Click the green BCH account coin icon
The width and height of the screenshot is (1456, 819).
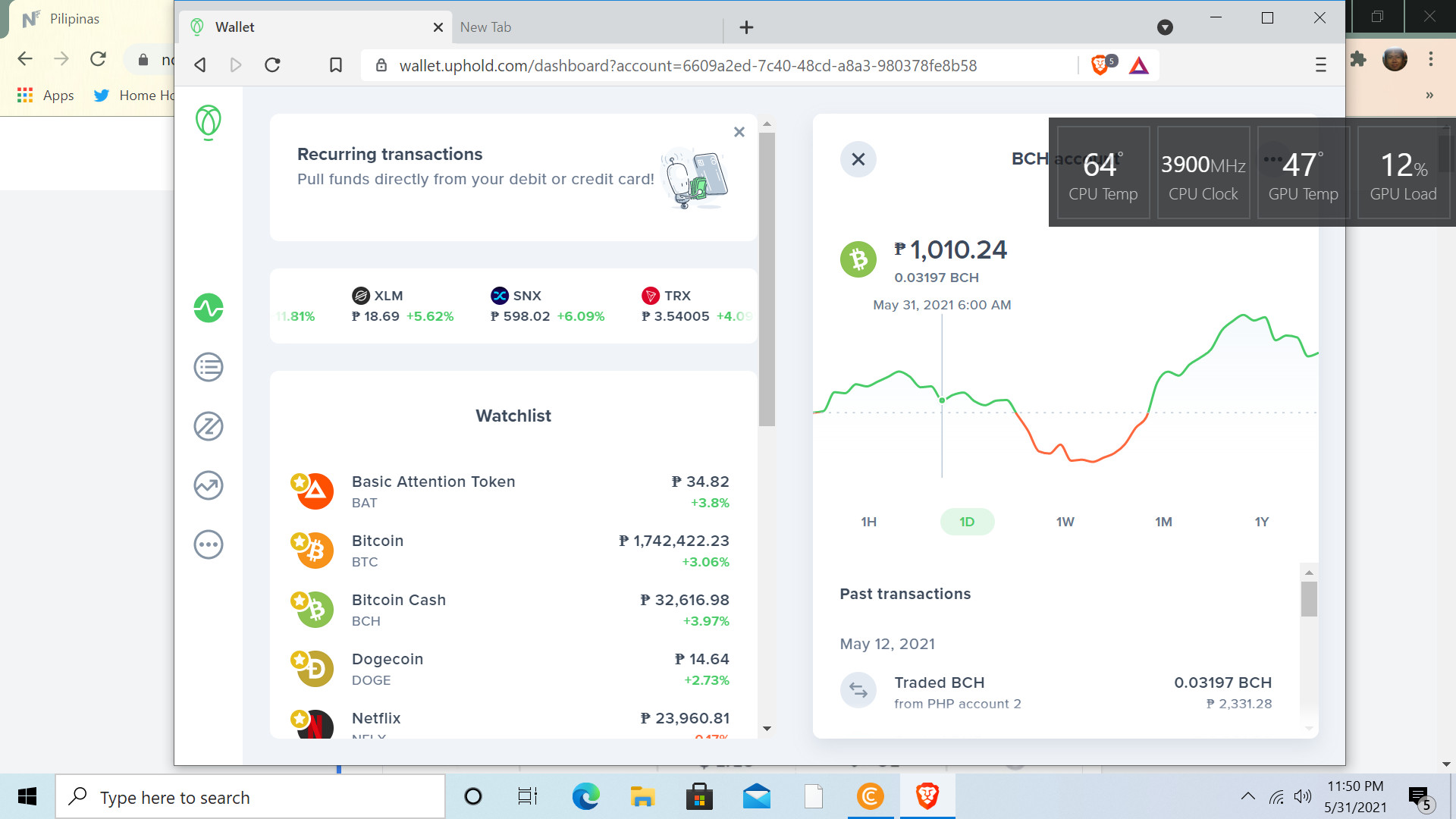tap(858, 259)
